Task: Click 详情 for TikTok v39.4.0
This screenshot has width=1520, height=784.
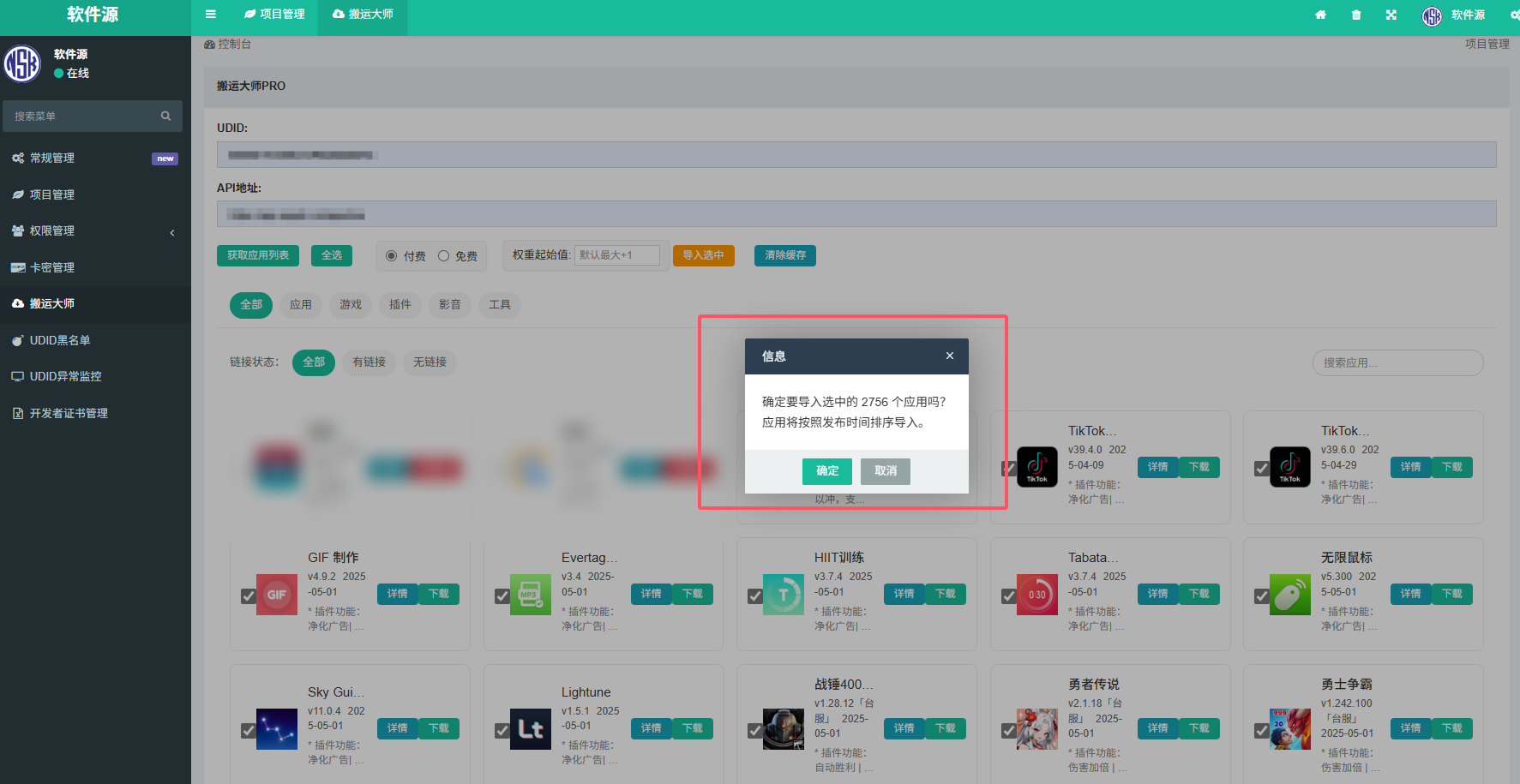Action: (x=1158, y=467)
